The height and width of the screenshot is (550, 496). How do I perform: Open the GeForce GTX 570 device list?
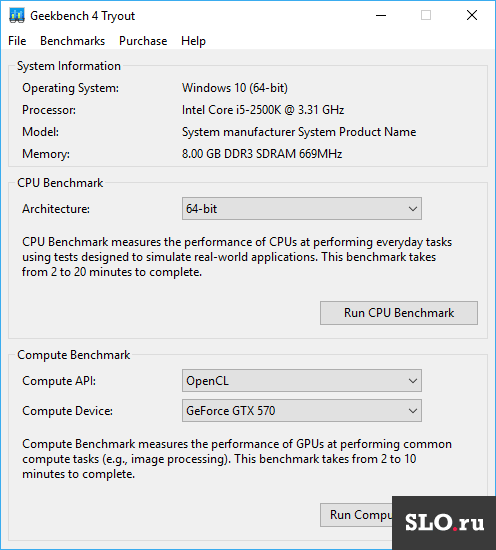pyautogui.click(x=302, y=410)
